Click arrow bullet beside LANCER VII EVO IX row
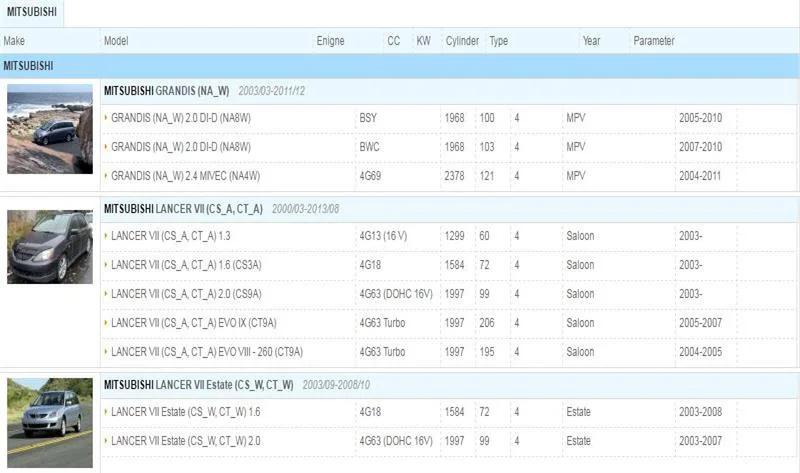The height and width of the screenshot is (473, 800). 106,322
